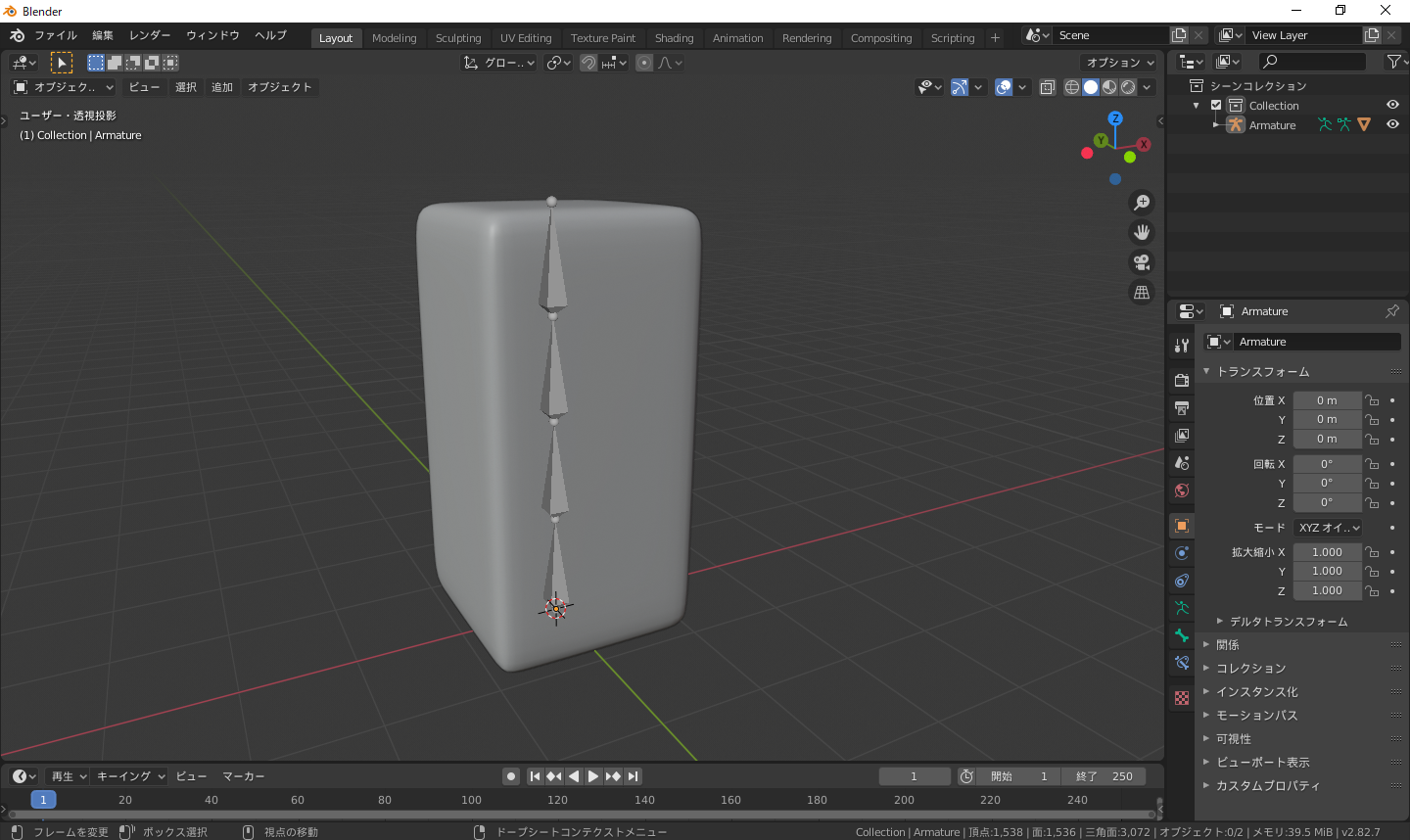Viewport: 1410px width, 840px height.
Task: Open the Scene properties tab
Action: 1182,462
